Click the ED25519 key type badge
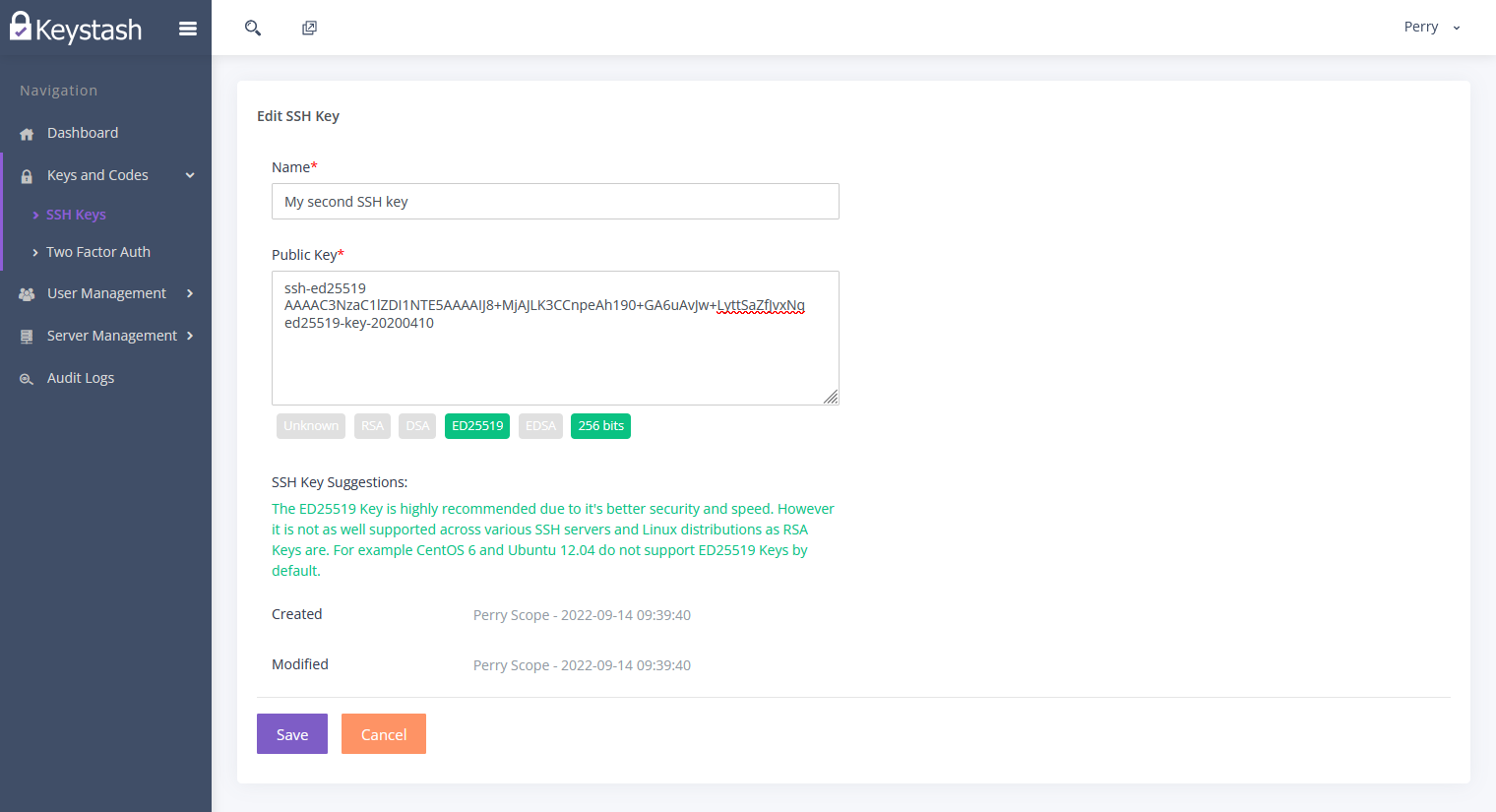The width and height of the screenshot is (1496, 812). 477,426
